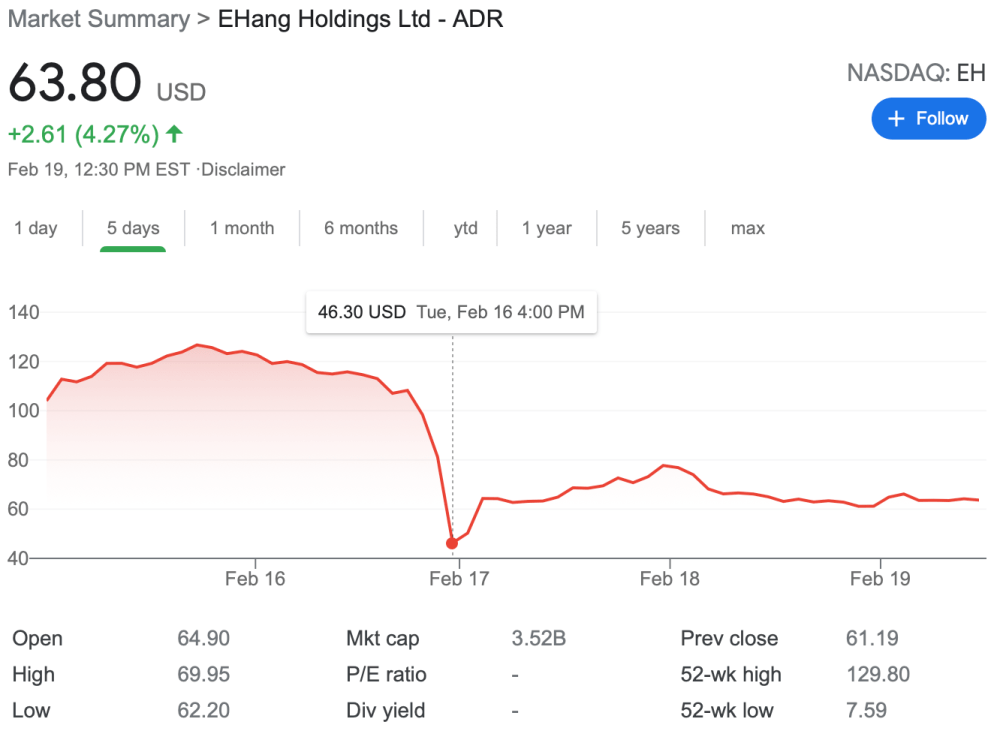This screenshot has width=1000, height=743.
Task: Show the ytd chart range
Action: (465, 228)
